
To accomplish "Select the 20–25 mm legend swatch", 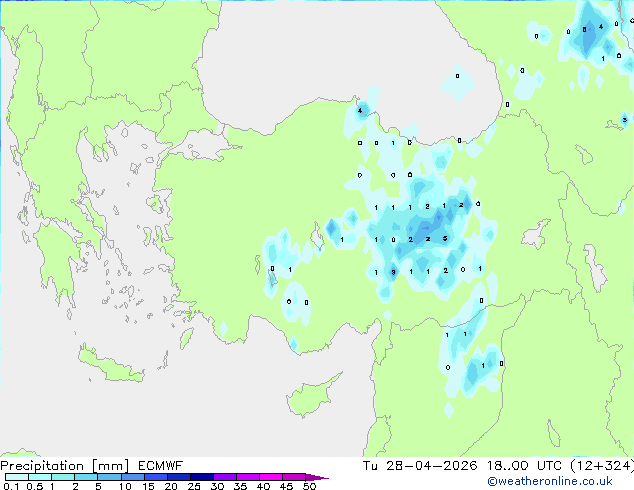I will [179, 477].
